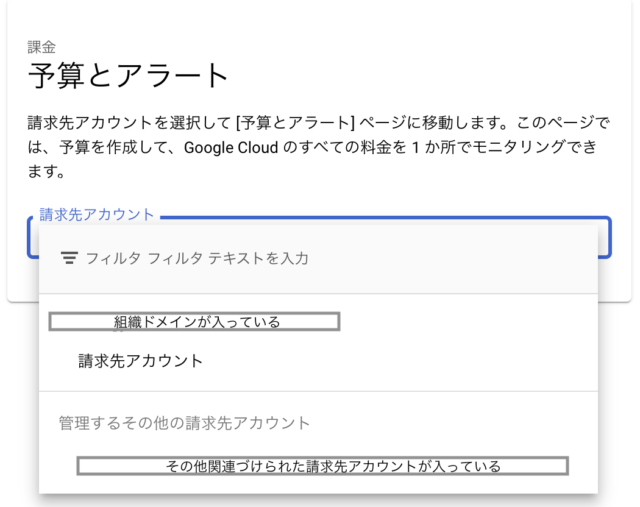Click the blue 請求先アカウント floating label
Viewport: 640px width, 507px height.
(x=97, y=214)
